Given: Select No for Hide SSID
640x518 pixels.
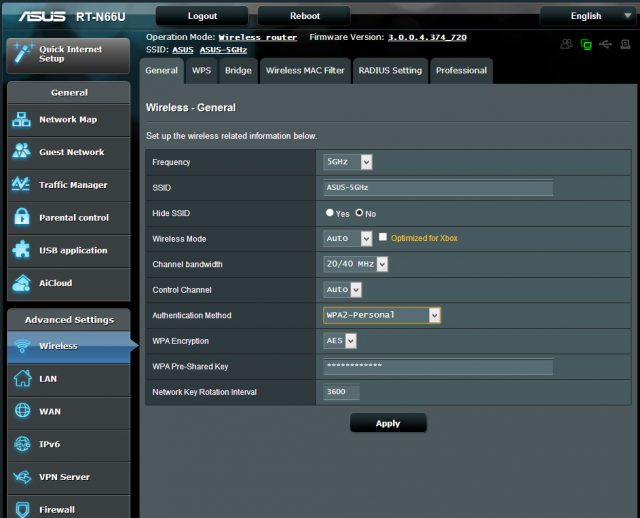Looking at the screenshot, I should (x=359, y=213).
